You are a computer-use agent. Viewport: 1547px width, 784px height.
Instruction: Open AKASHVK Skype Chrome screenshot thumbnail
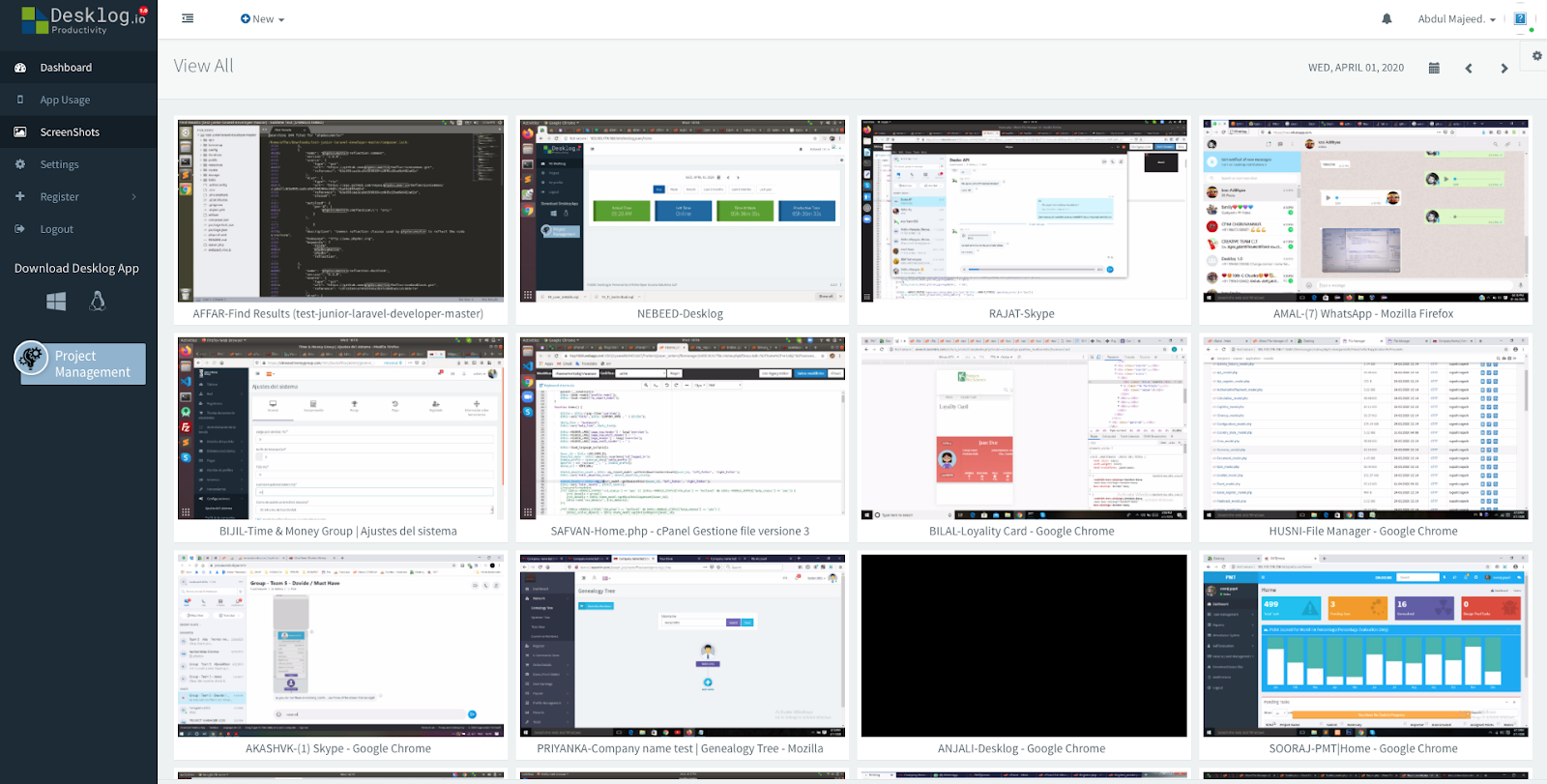tap(340, 646)
